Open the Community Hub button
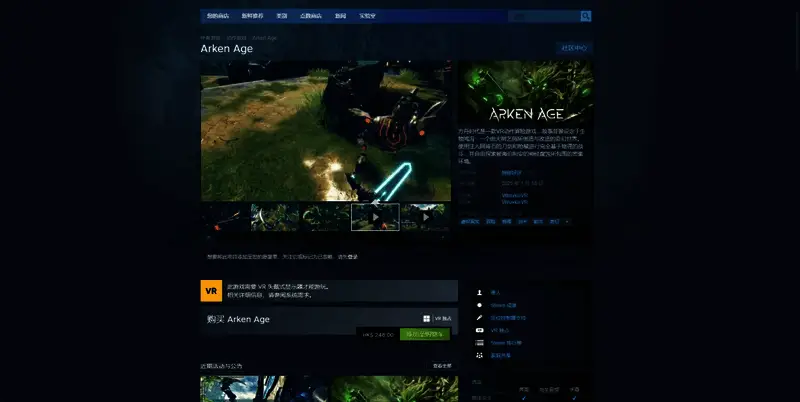The image size is (800, 402). [x=575, y=48]
